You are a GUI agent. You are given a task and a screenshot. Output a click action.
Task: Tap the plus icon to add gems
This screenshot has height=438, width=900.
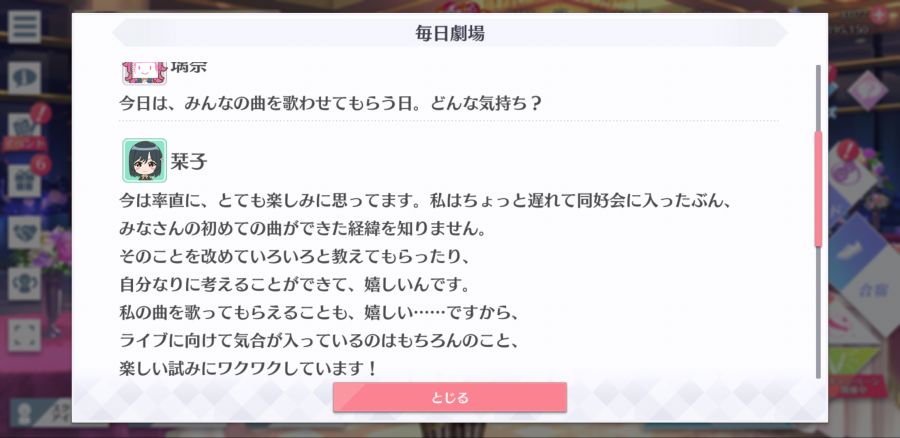click(x=878, y=14)
